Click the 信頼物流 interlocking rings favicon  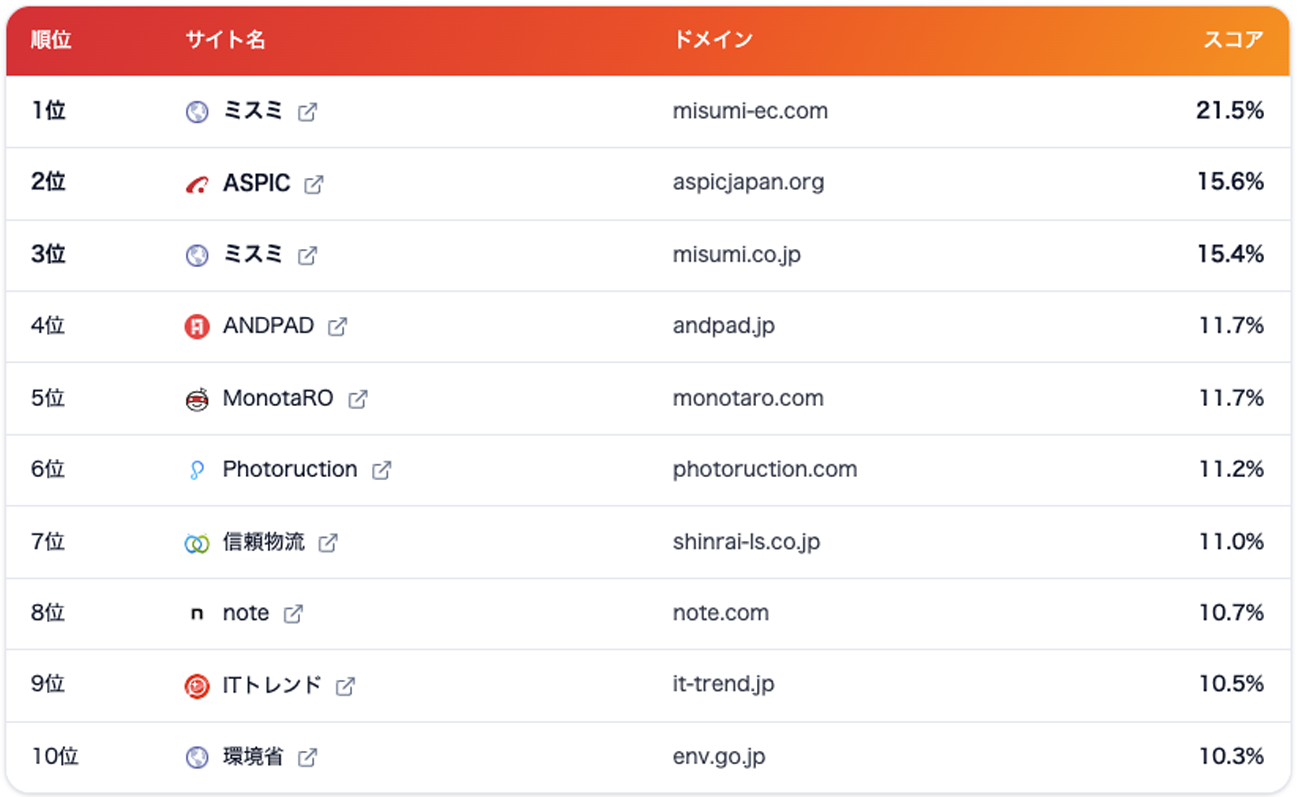[x=197, y=543]
